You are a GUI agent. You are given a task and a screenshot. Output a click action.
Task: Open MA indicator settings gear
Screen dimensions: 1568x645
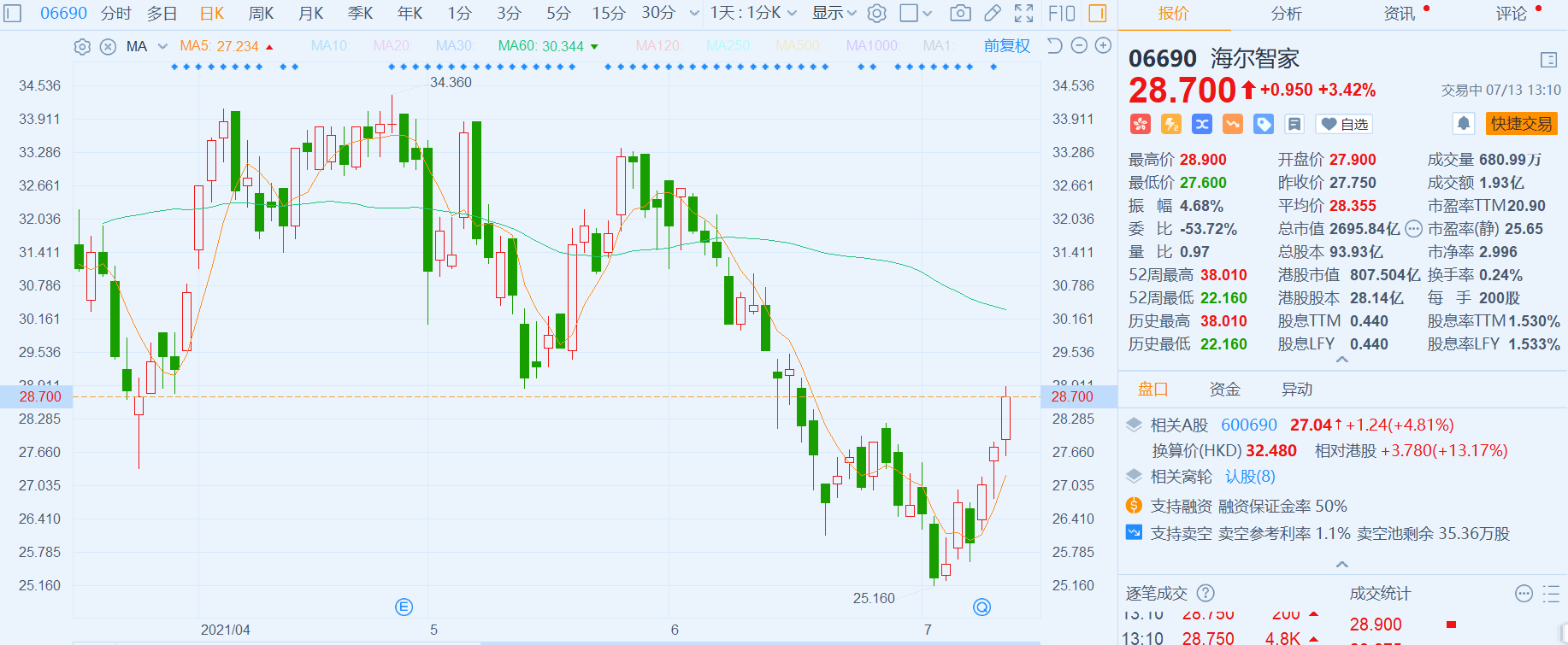(x=82, y=46)
